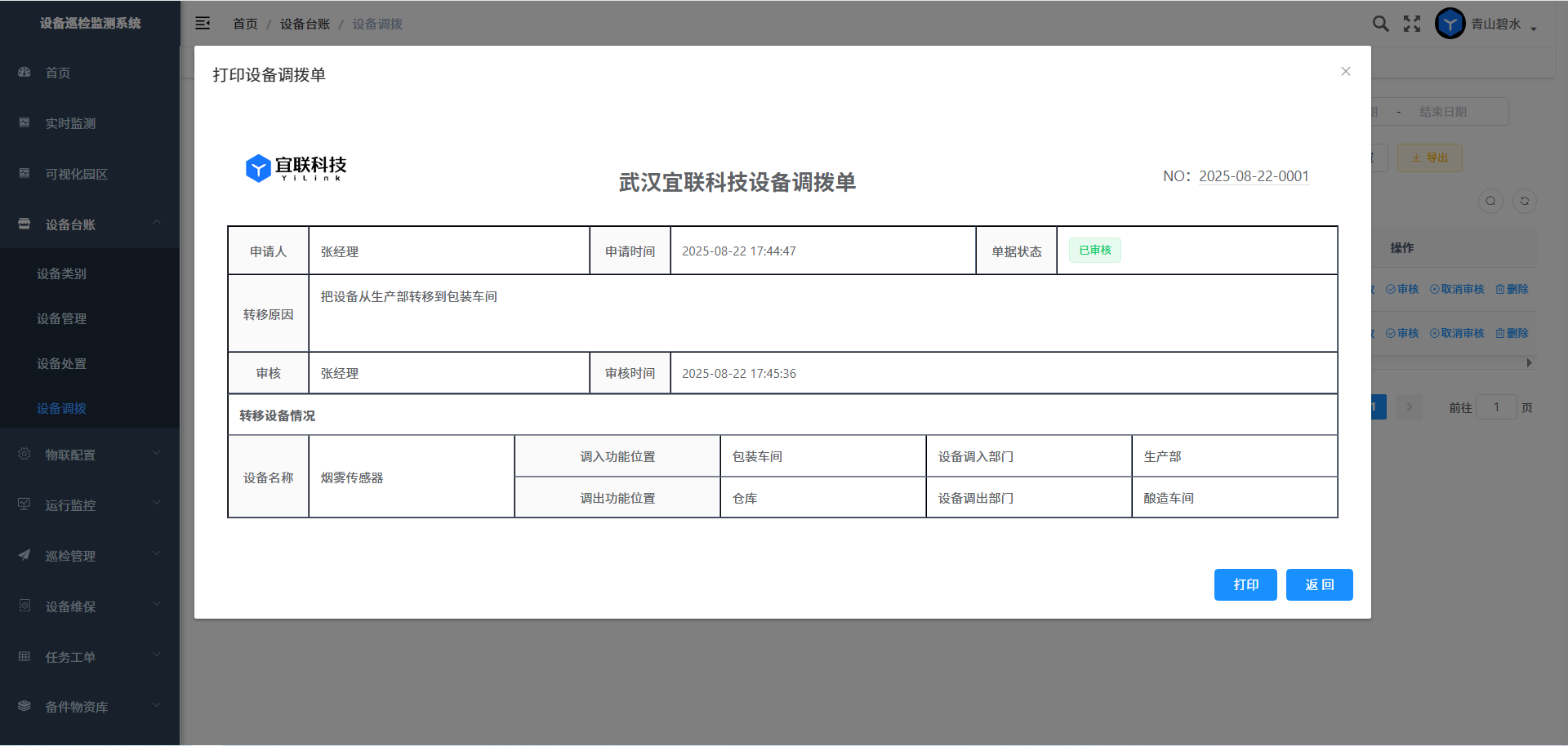Click the search magnifier icon in header
The image size is (1568, 746).
click(1380, 24)
